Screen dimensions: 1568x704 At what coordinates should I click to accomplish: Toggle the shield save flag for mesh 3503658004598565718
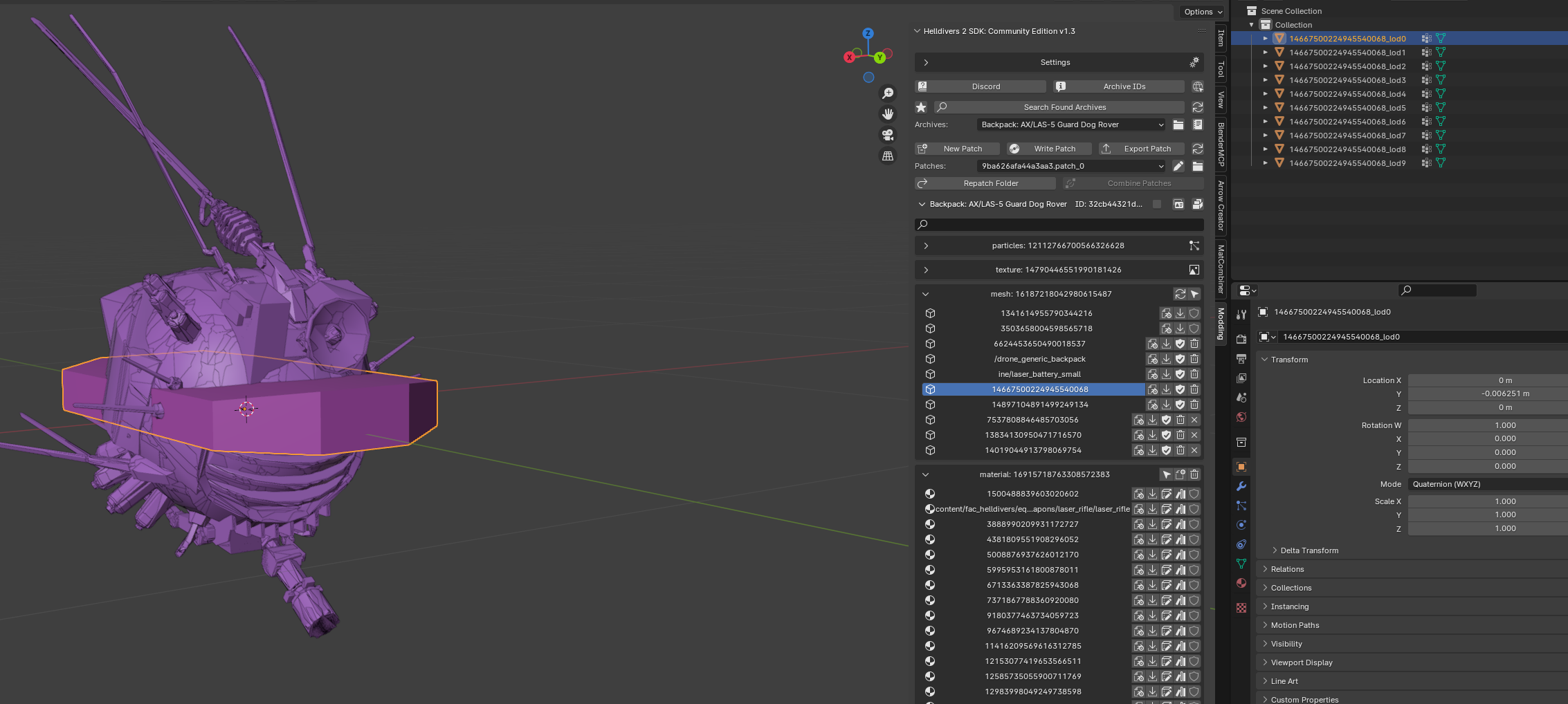pyautogui.click(x=1194, y=328)
